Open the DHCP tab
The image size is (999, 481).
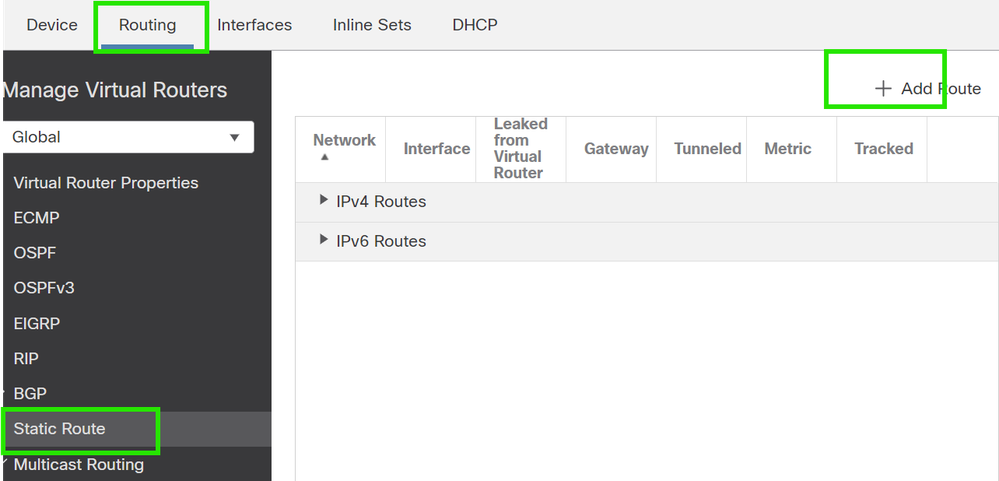click(475, 25)
